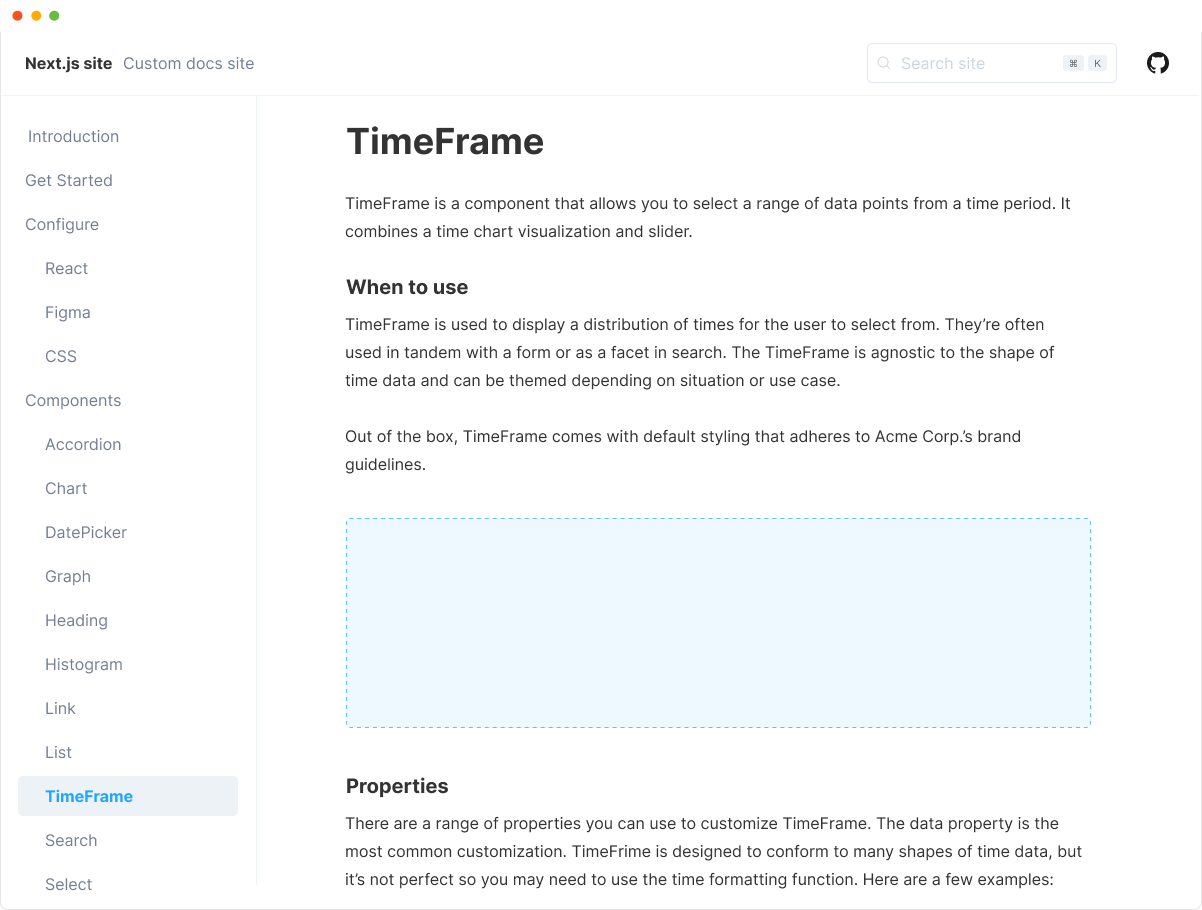Image resolution: width=1202 pixels, height=910 pixels.
Task: Expand the Configure section
Action: pyautogui.click(x=62, y=224)
